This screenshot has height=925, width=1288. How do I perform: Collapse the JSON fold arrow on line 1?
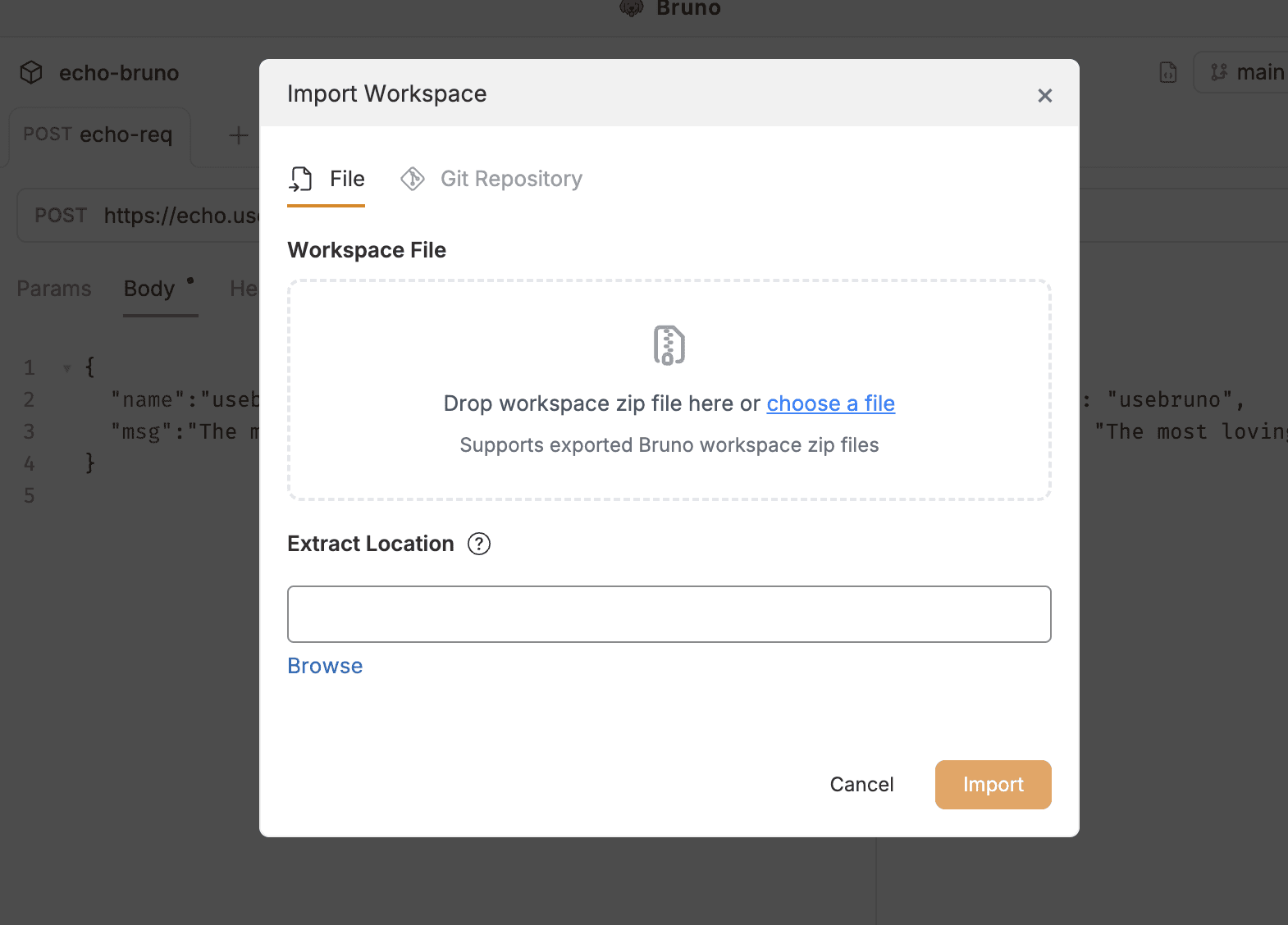(x=66, y=369)
